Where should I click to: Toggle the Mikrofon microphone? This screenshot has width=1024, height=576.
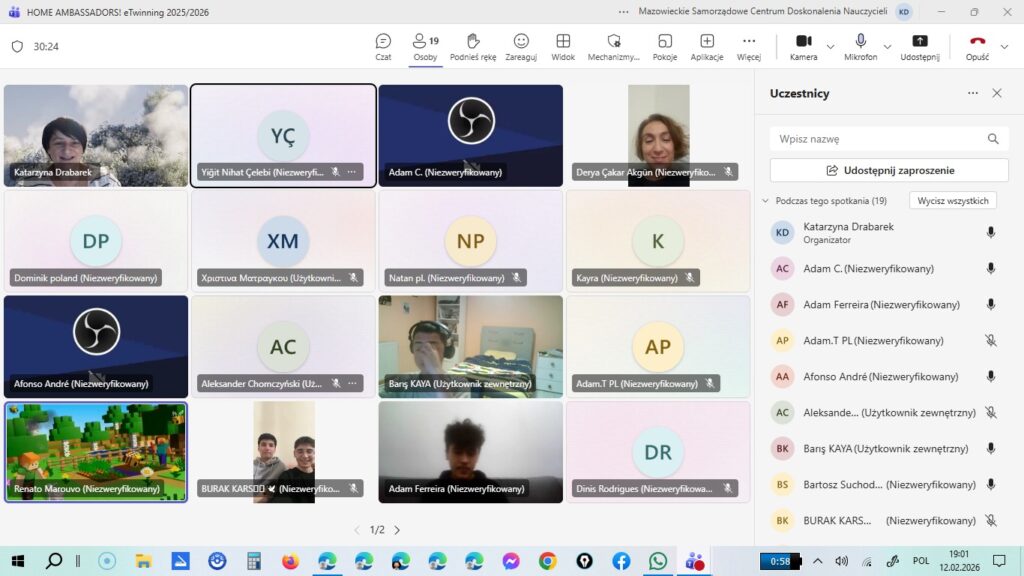click(x=860, y=47)
